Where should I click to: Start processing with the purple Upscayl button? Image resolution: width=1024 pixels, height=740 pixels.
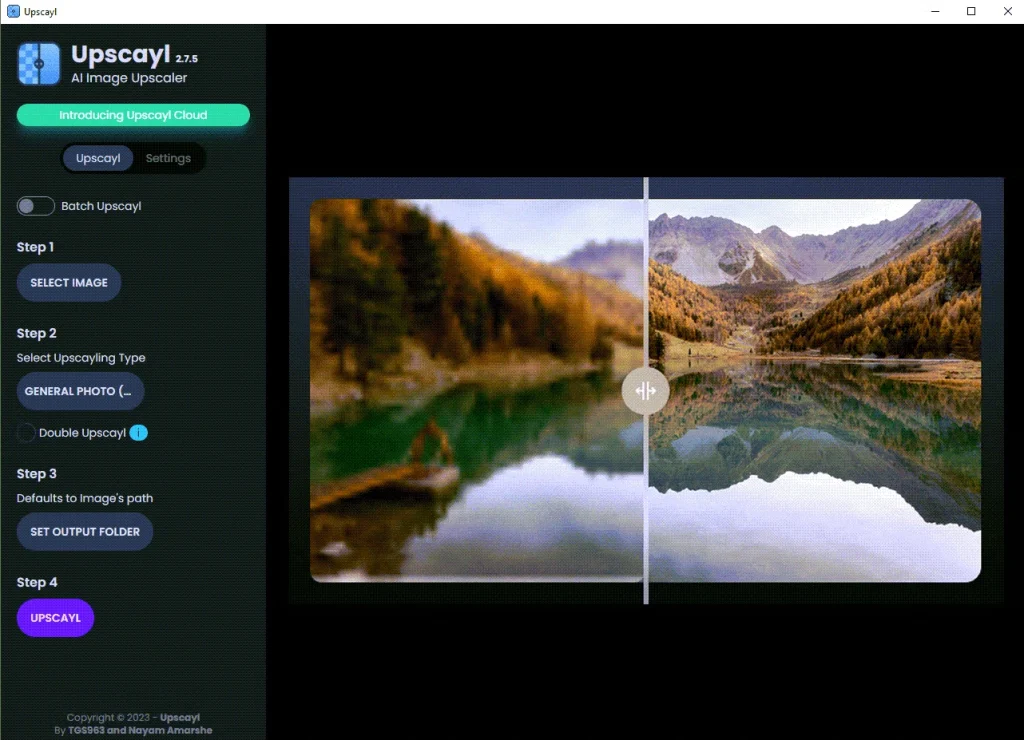(x=55, y=618)
